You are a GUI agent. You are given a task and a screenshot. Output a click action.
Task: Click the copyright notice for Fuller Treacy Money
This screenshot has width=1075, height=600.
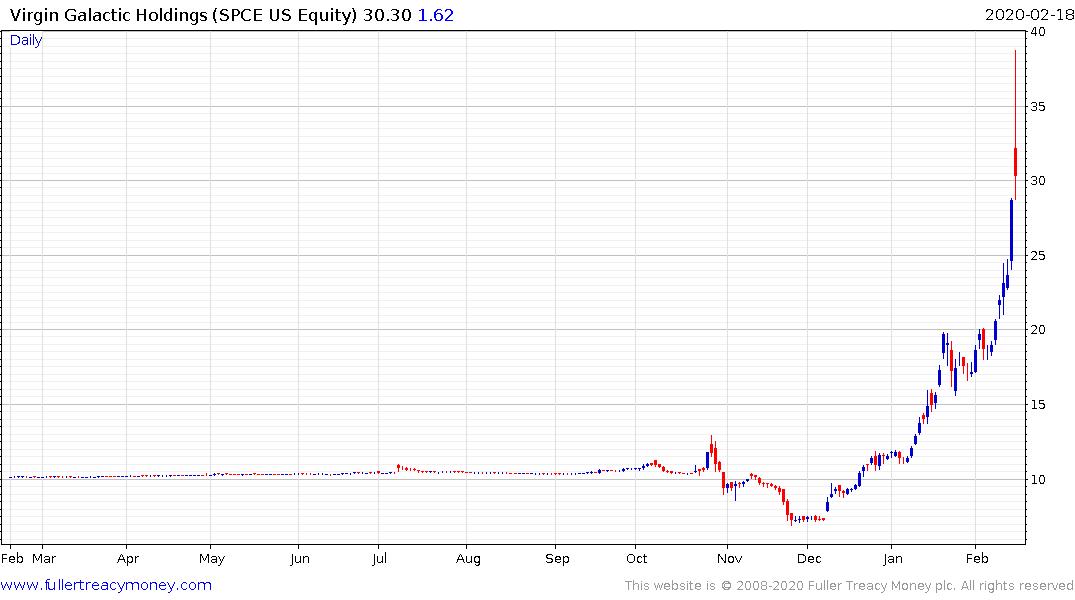pos(849,585)
